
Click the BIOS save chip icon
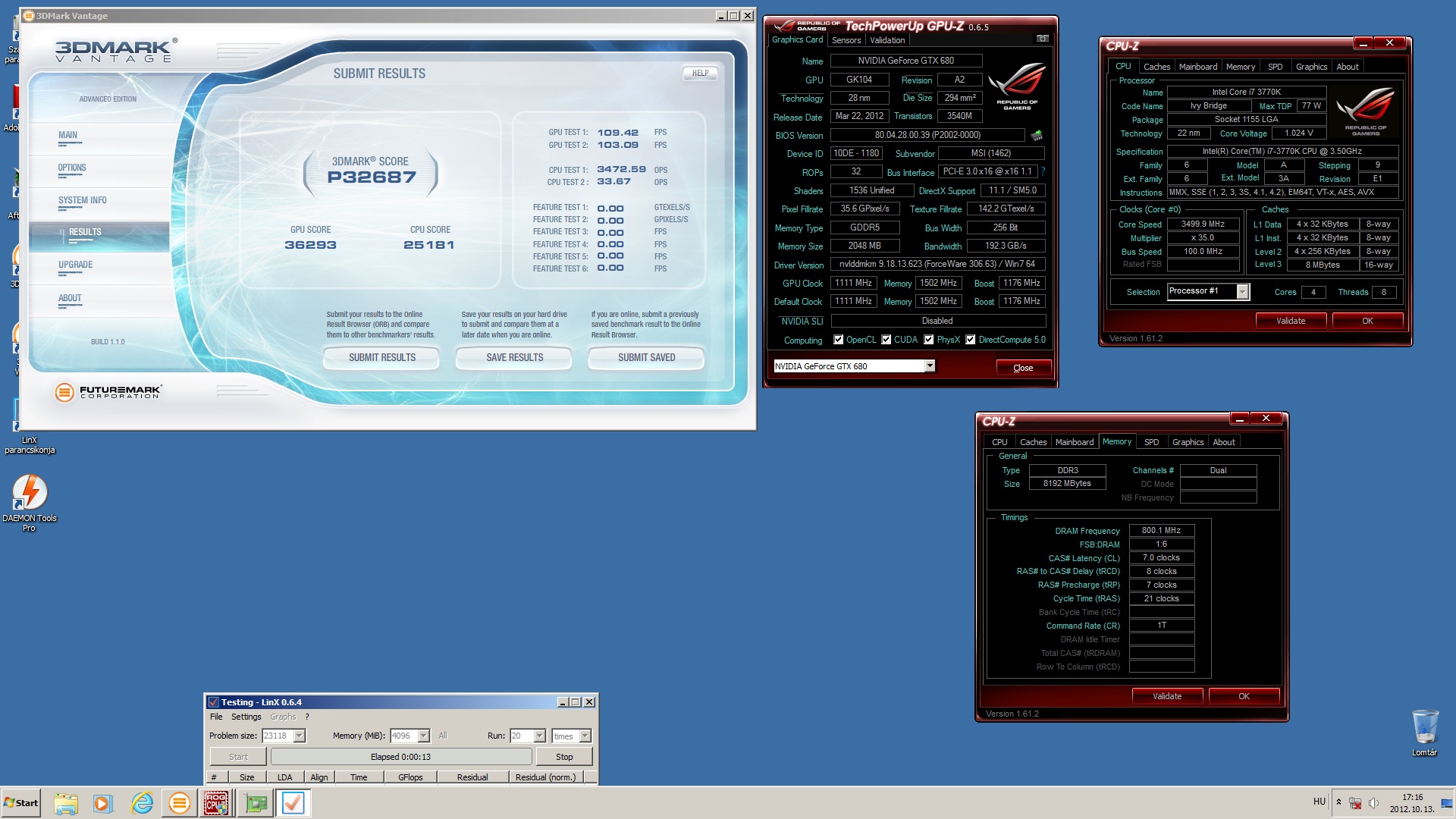[1037, 136]
